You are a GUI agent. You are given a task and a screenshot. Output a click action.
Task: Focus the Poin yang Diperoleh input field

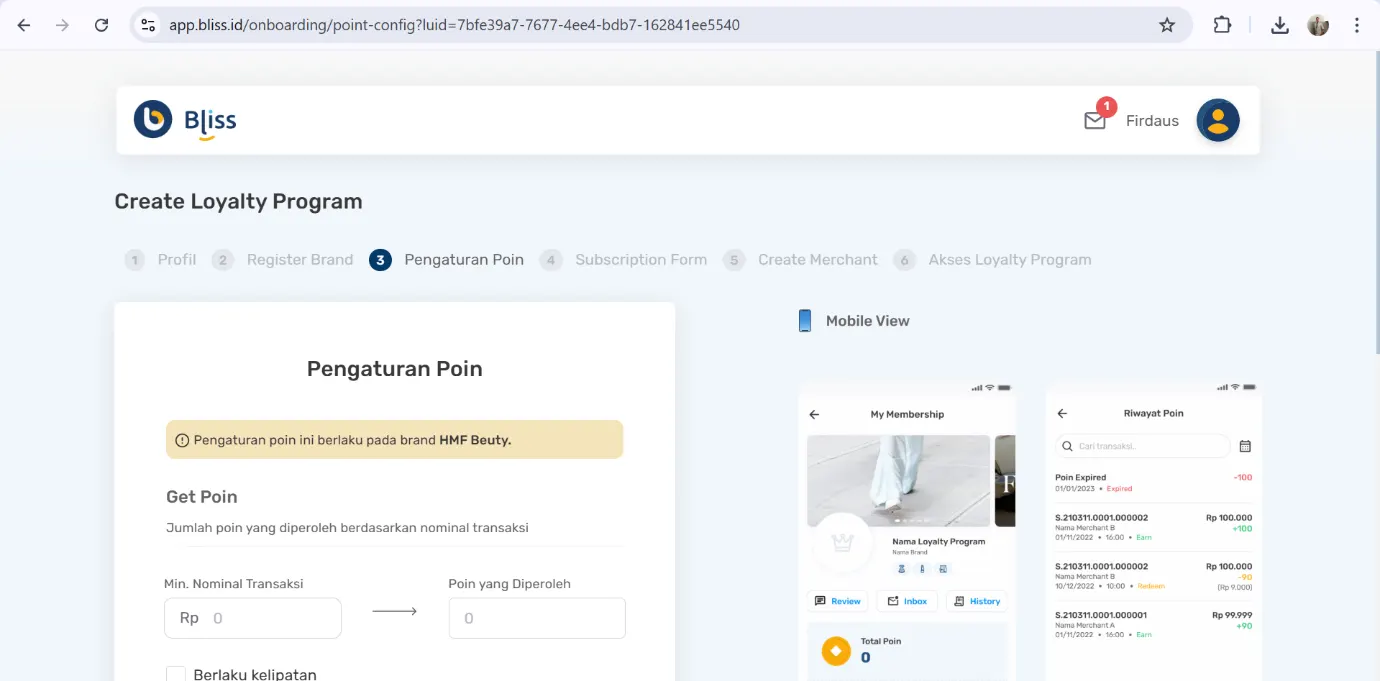pyautogui.click(x=537, y=618)
